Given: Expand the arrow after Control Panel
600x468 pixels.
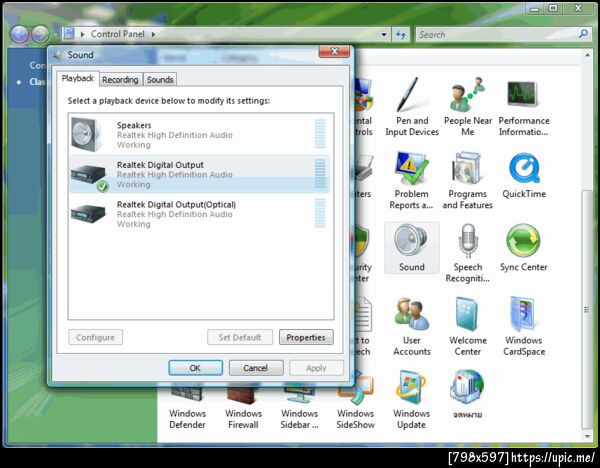Looking at the screenshot, I should coord(153,34).
